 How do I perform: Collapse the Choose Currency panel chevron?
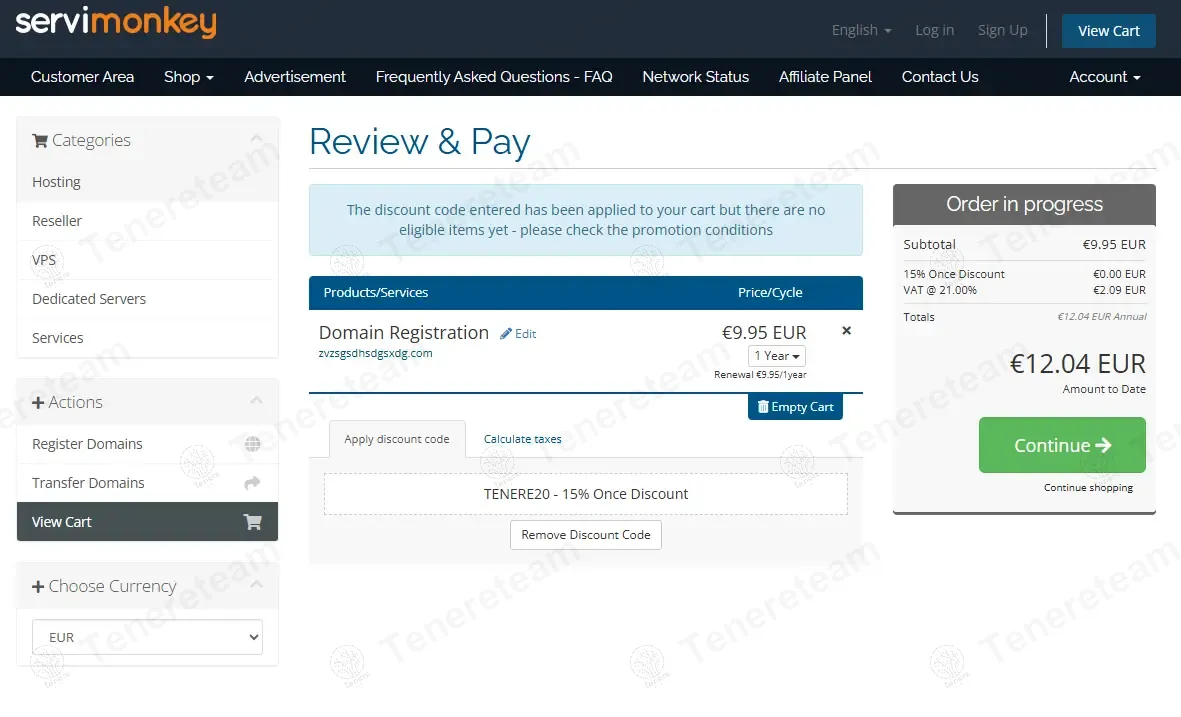pyautogui.click(x=256, y=586)
